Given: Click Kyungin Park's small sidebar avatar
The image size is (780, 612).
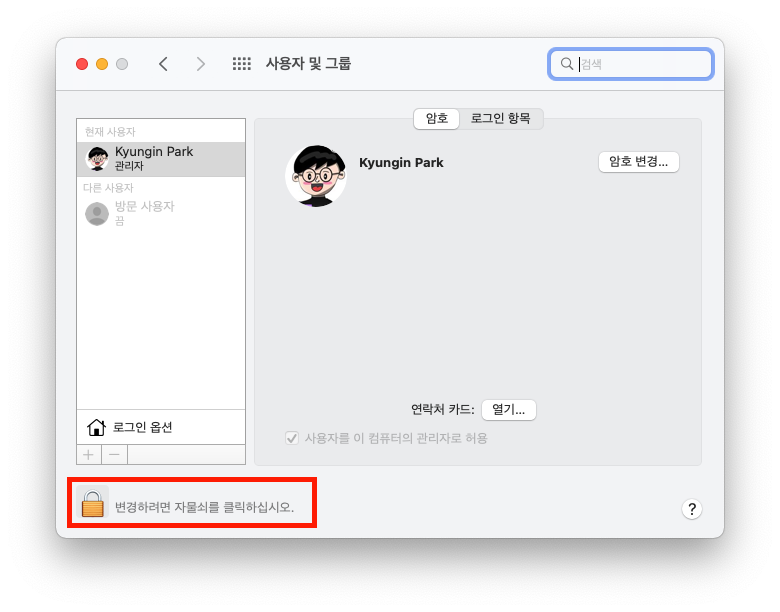Looking at the screenshot, I should (x=97, y=159).
